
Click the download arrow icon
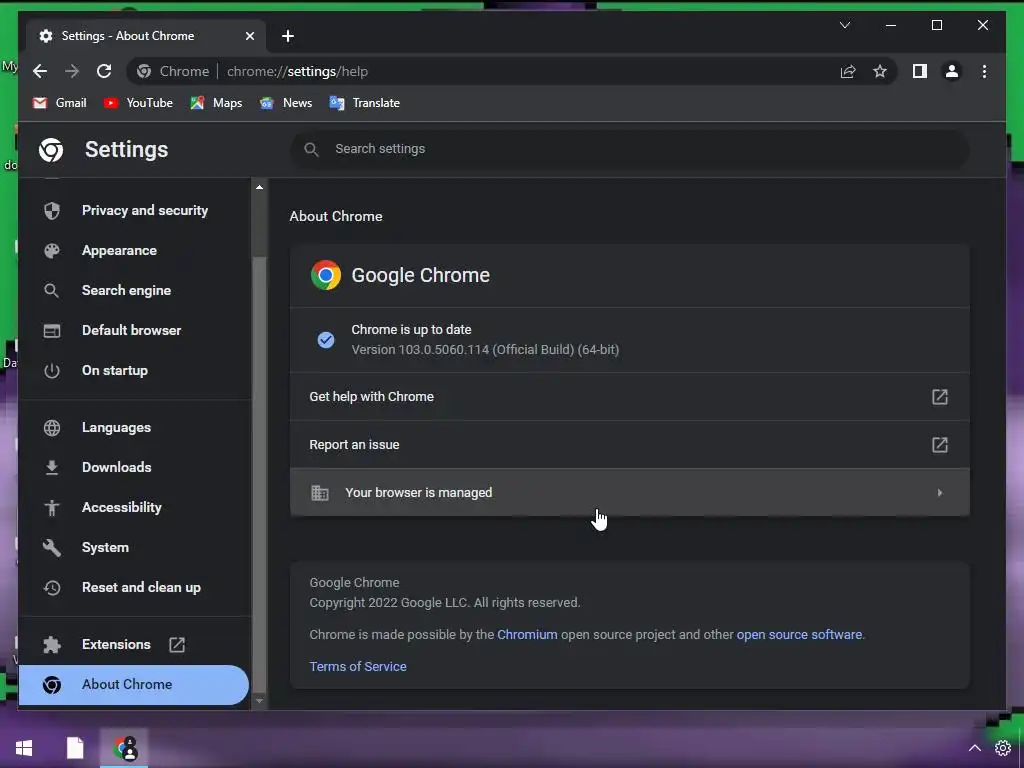[x=52, y=468]
